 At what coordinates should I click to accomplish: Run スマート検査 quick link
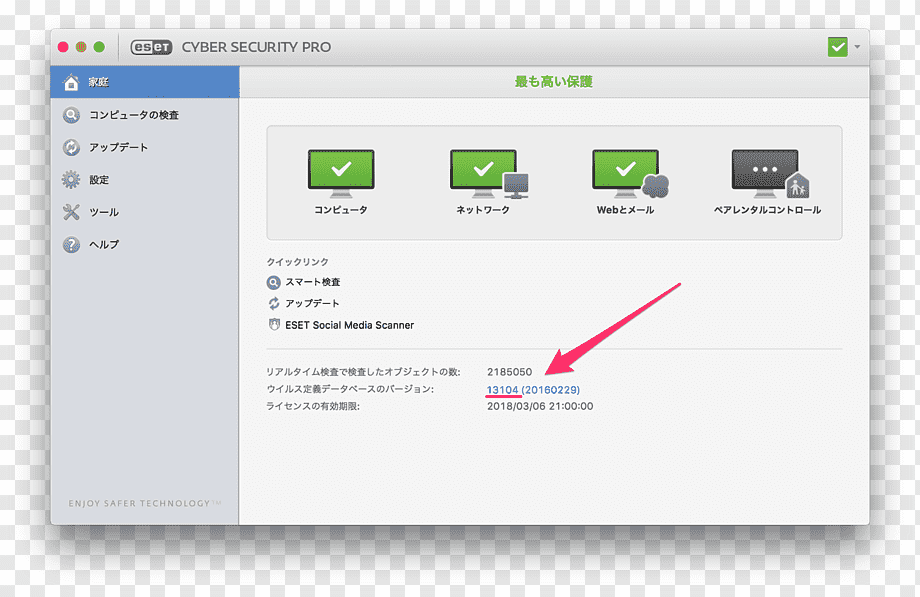point(313,282)
